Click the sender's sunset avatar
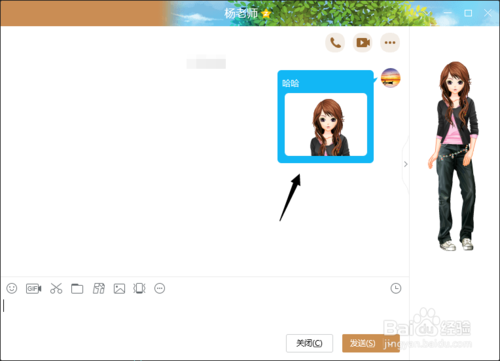 click(391, 78)
